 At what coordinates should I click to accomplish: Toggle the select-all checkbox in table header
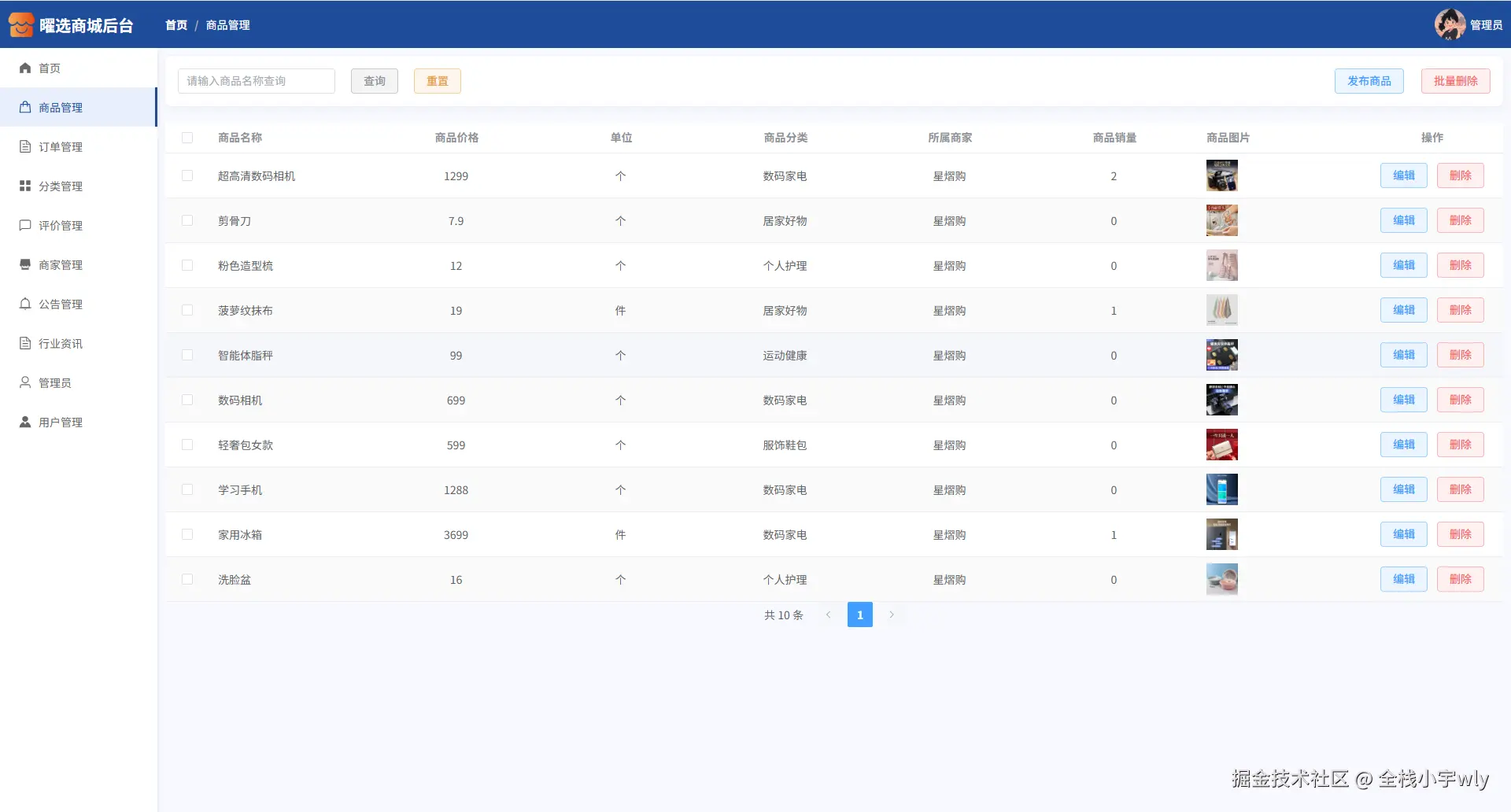(x=187, y=138)
